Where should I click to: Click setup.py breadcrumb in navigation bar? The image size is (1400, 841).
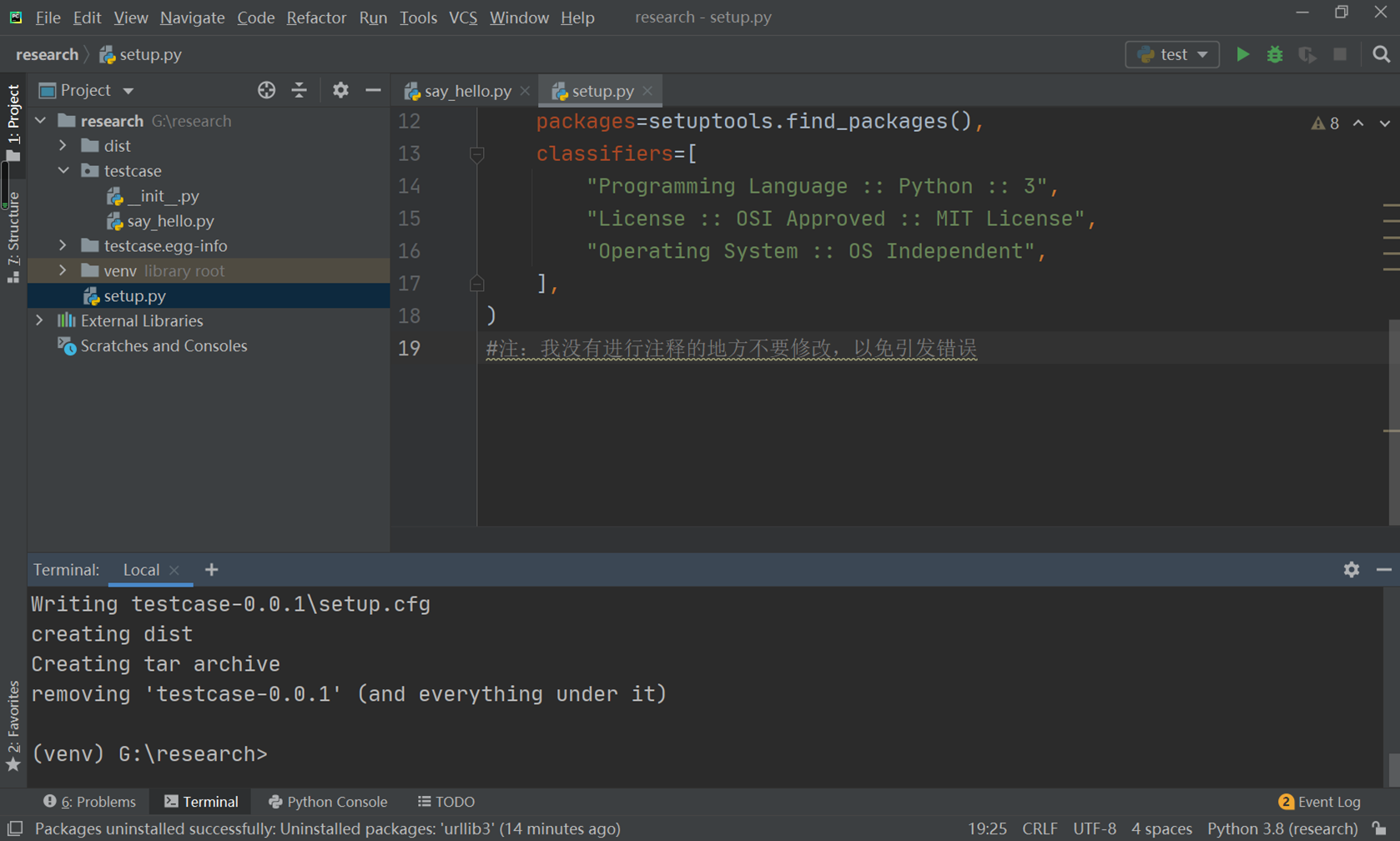click(140, 55)
